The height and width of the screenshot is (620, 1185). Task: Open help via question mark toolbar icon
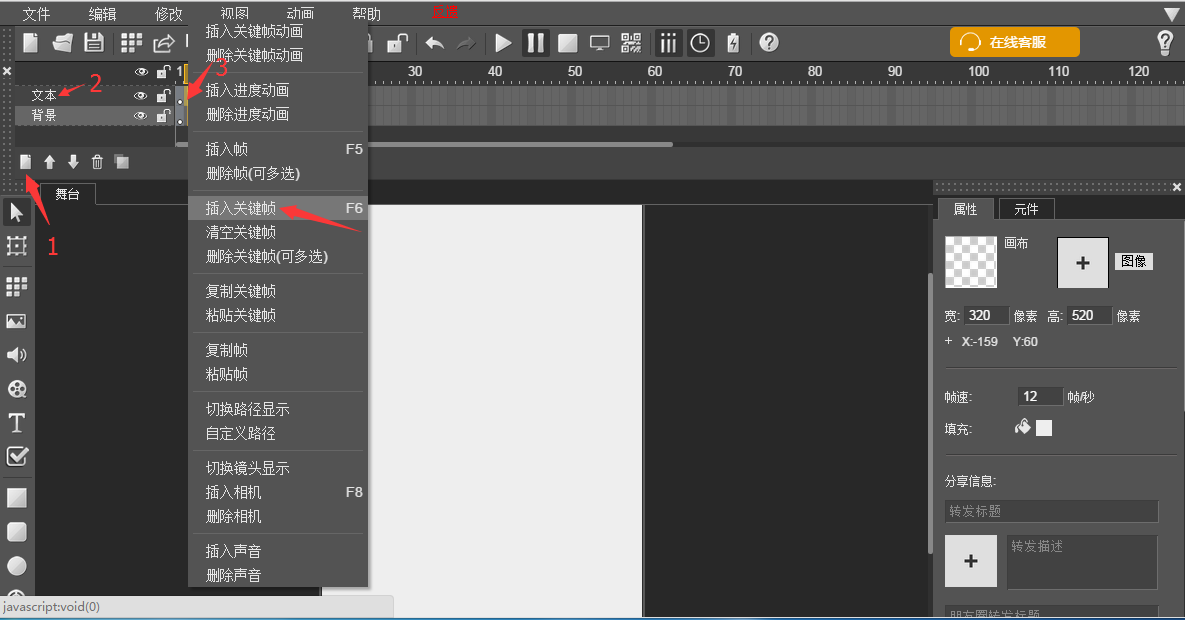(768, 43)
